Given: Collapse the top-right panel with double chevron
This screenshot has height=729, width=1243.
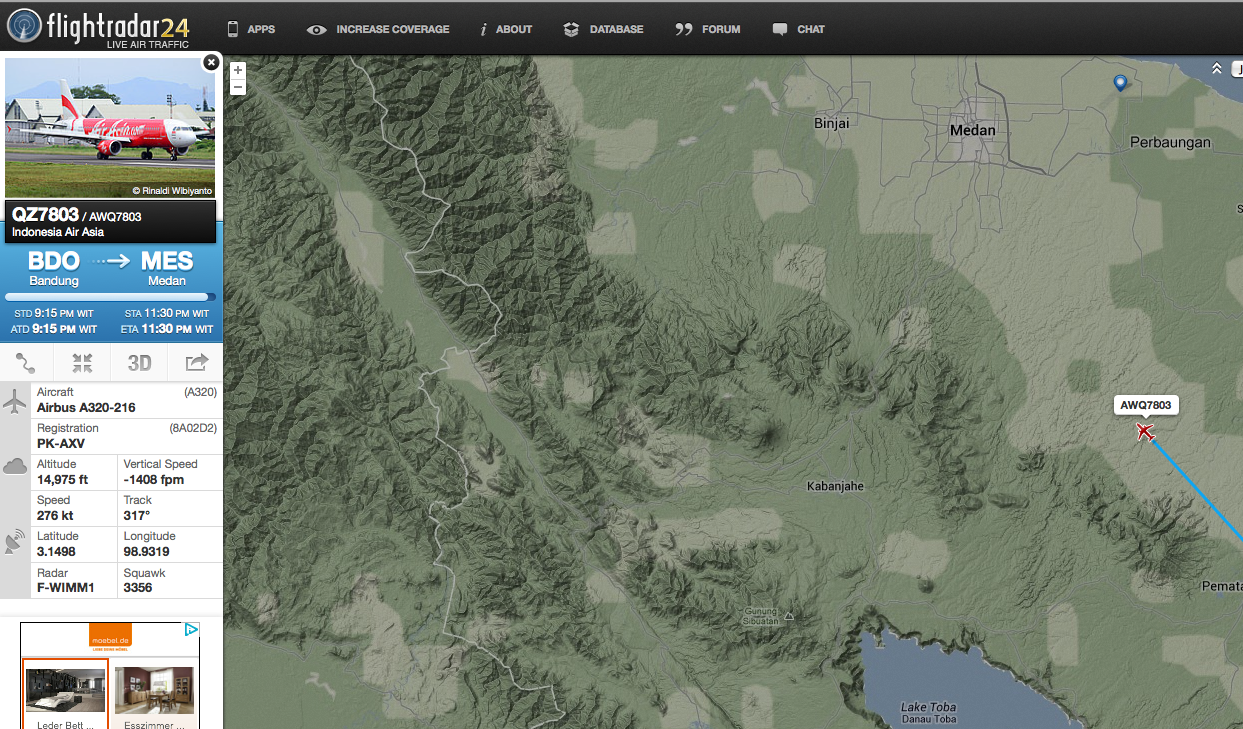Looking at the screenshot, I should click(x=1217, y=69).
